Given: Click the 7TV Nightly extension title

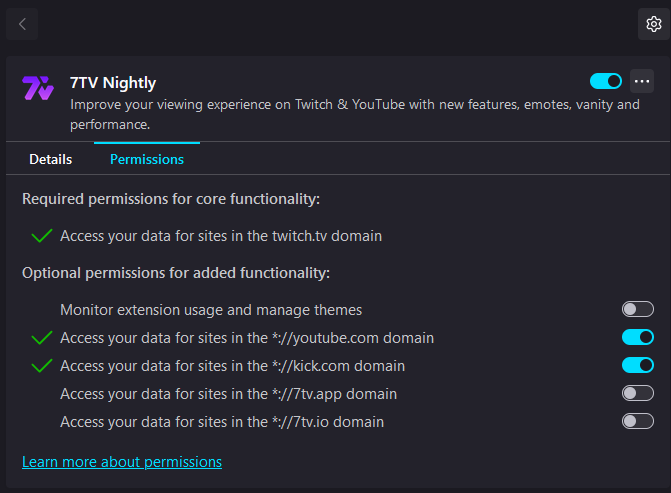Looking at the screenshot, I should (113, 83).
